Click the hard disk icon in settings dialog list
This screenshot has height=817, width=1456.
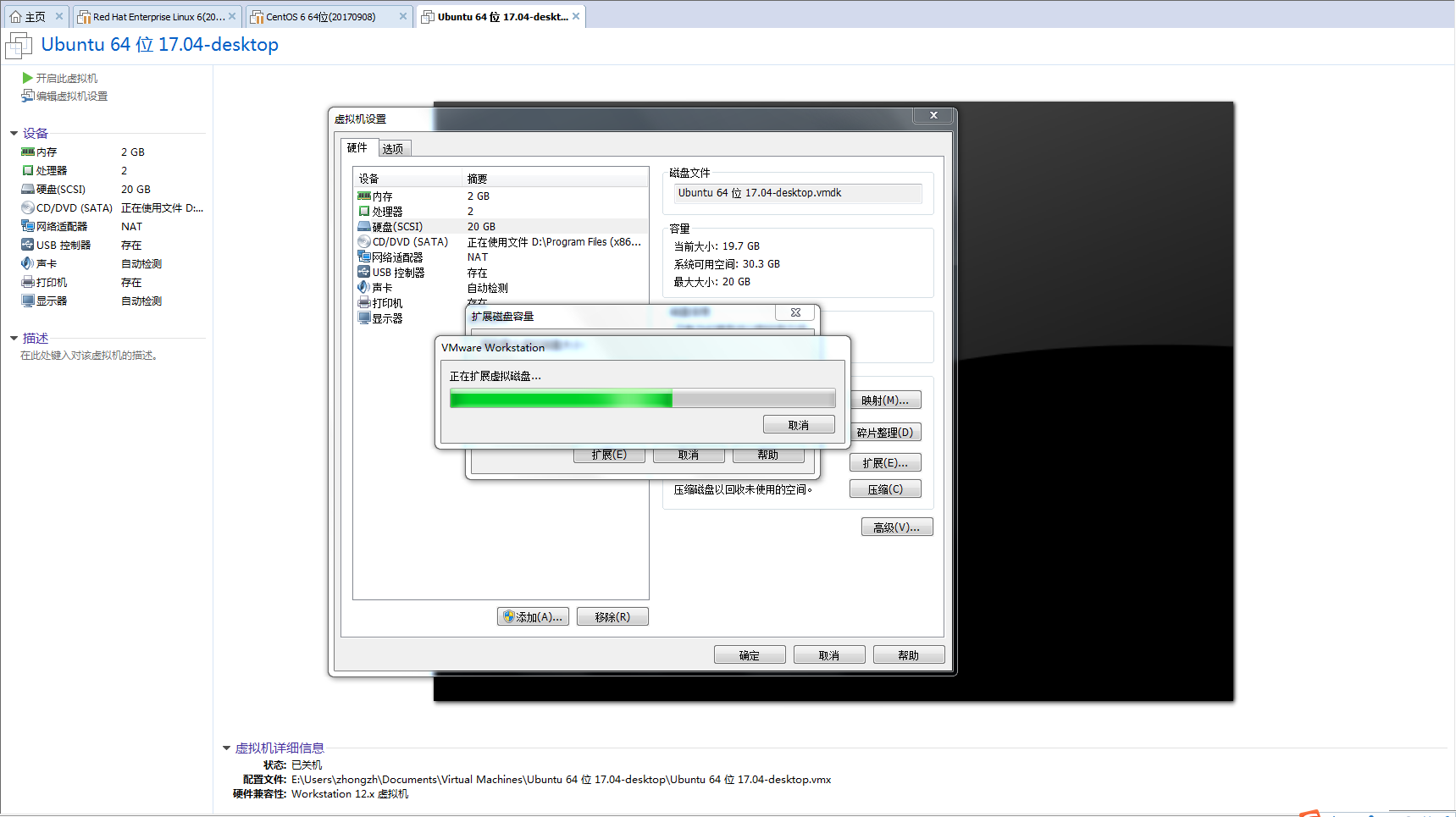[364, 226]
